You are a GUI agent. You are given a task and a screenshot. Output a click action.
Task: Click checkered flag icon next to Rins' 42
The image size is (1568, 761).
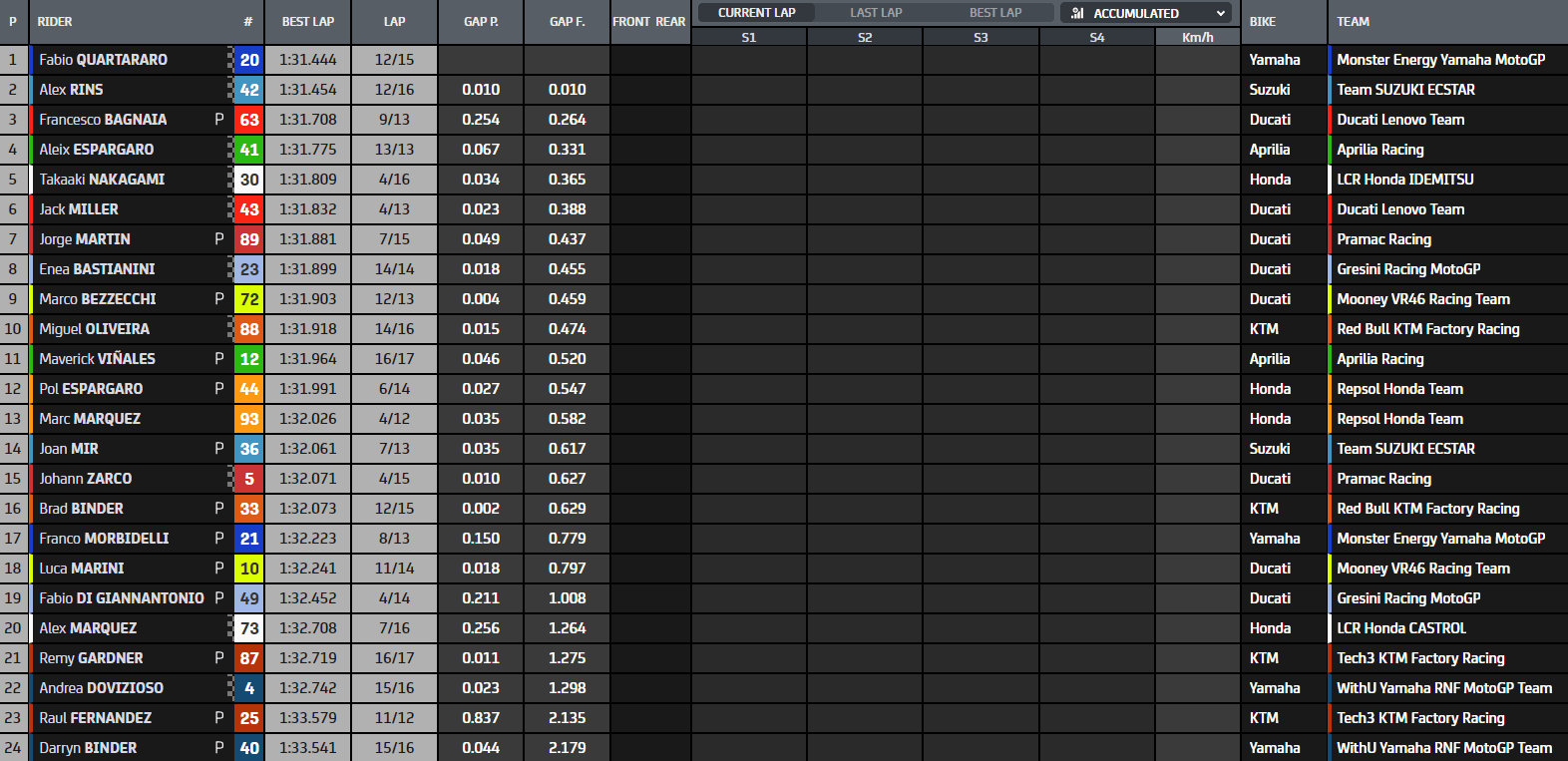pos(231,90)
